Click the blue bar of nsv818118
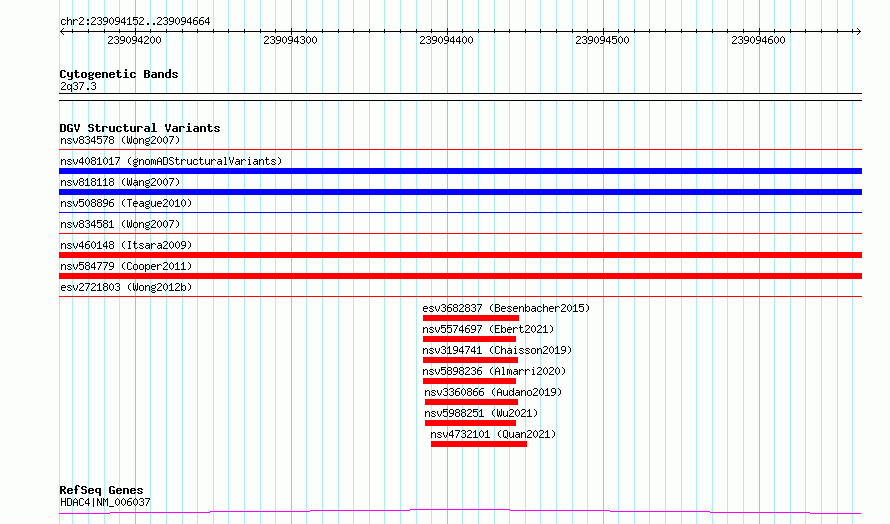890x524 pixels. (x=460, y=192)
